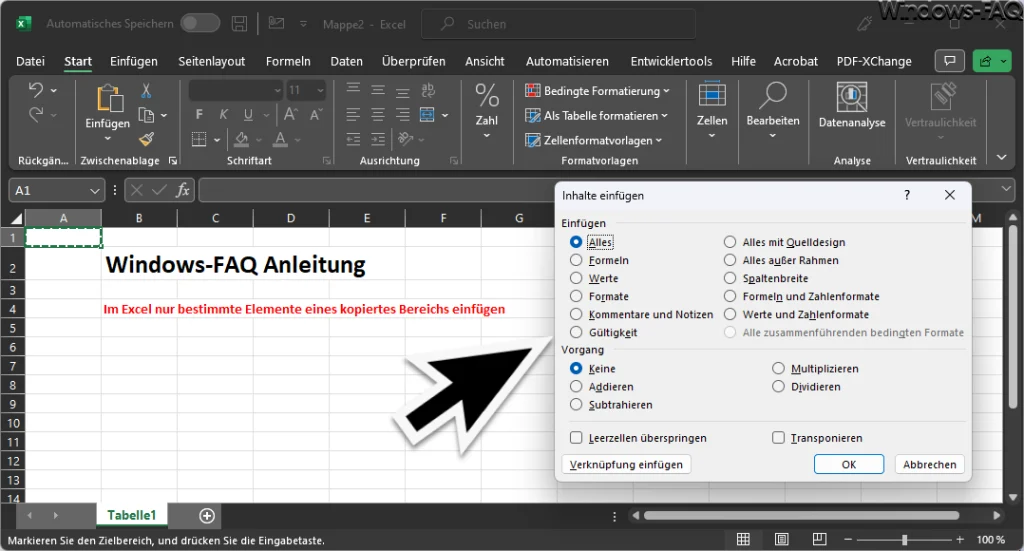
Task: Select the Formeln radio button
Action: coord(575,260)
